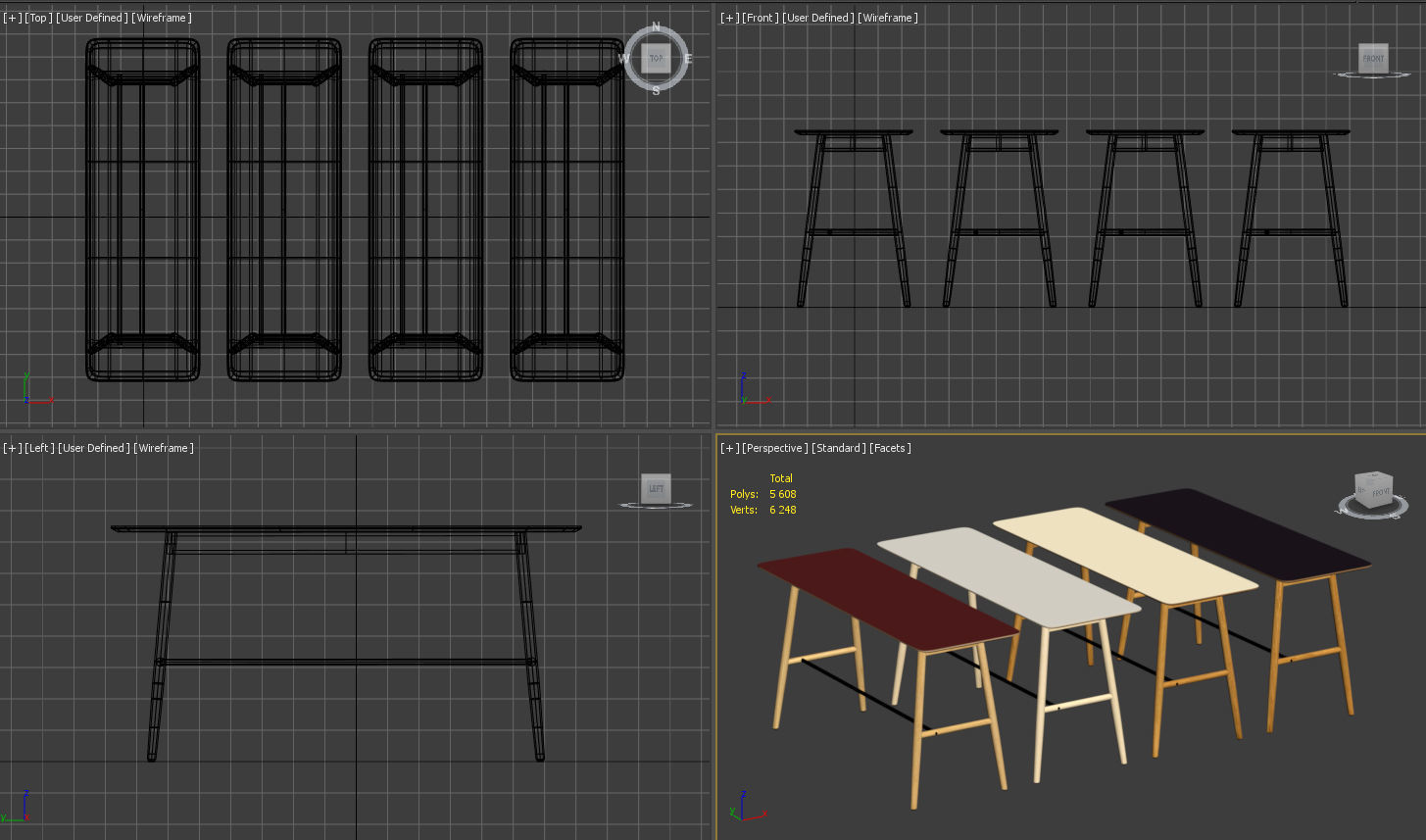This screenshot has width=1426, height=840.
Task: Click the LEFT face of the Left viewport ViewCube
Action: (x=656, y=488)
